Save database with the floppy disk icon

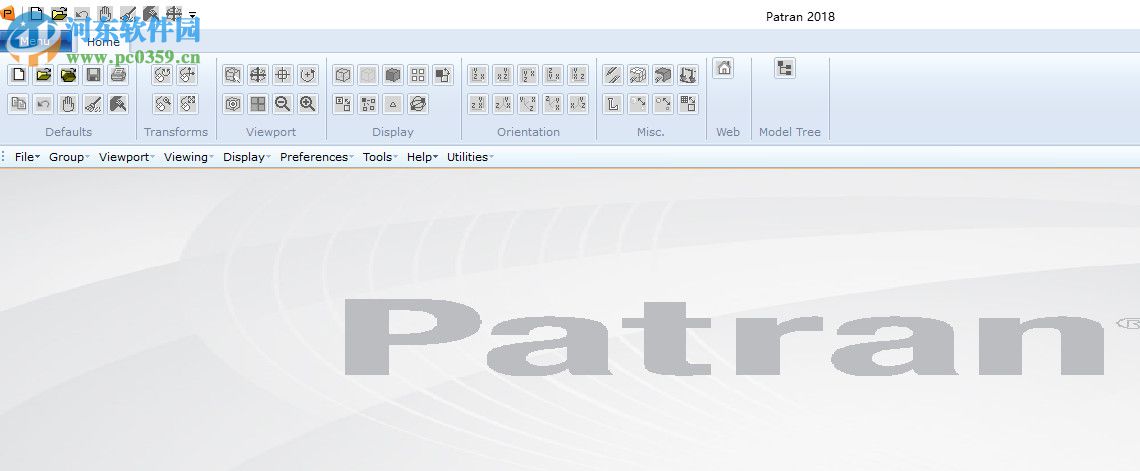[93, 75]
